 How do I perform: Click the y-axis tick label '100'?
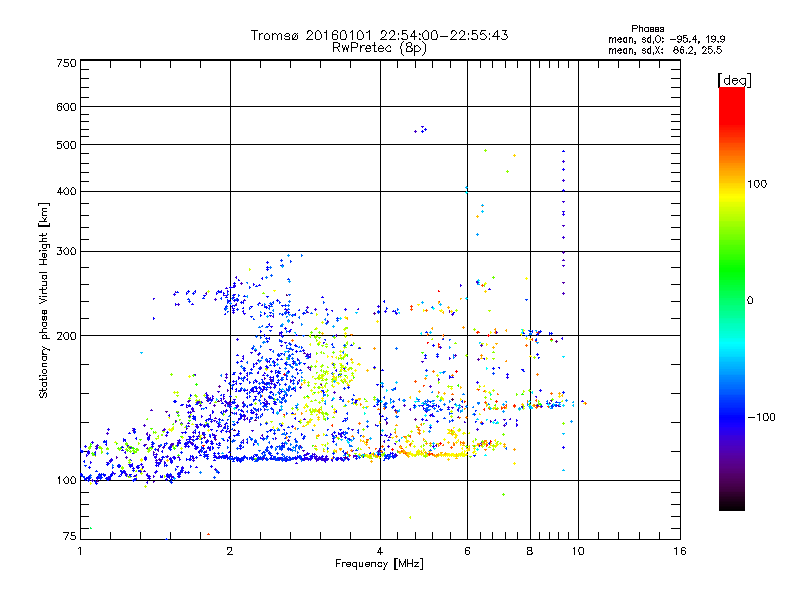click(x=66, y=481)
